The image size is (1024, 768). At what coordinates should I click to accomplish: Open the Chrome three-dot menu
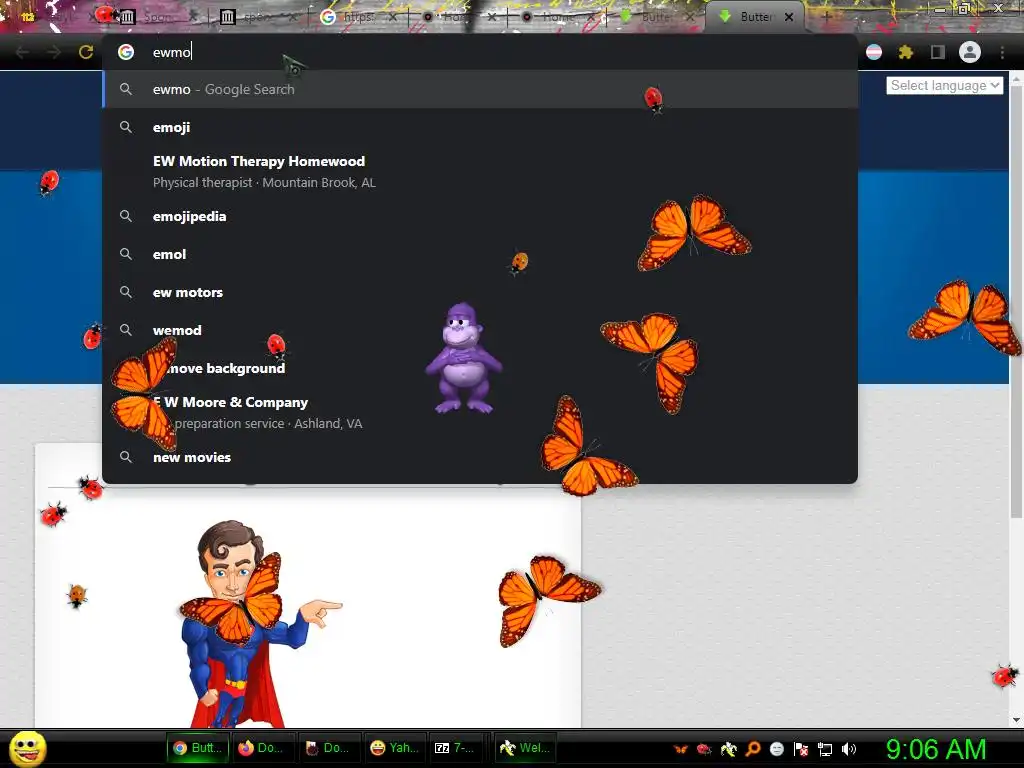[x=1002, y=52]
